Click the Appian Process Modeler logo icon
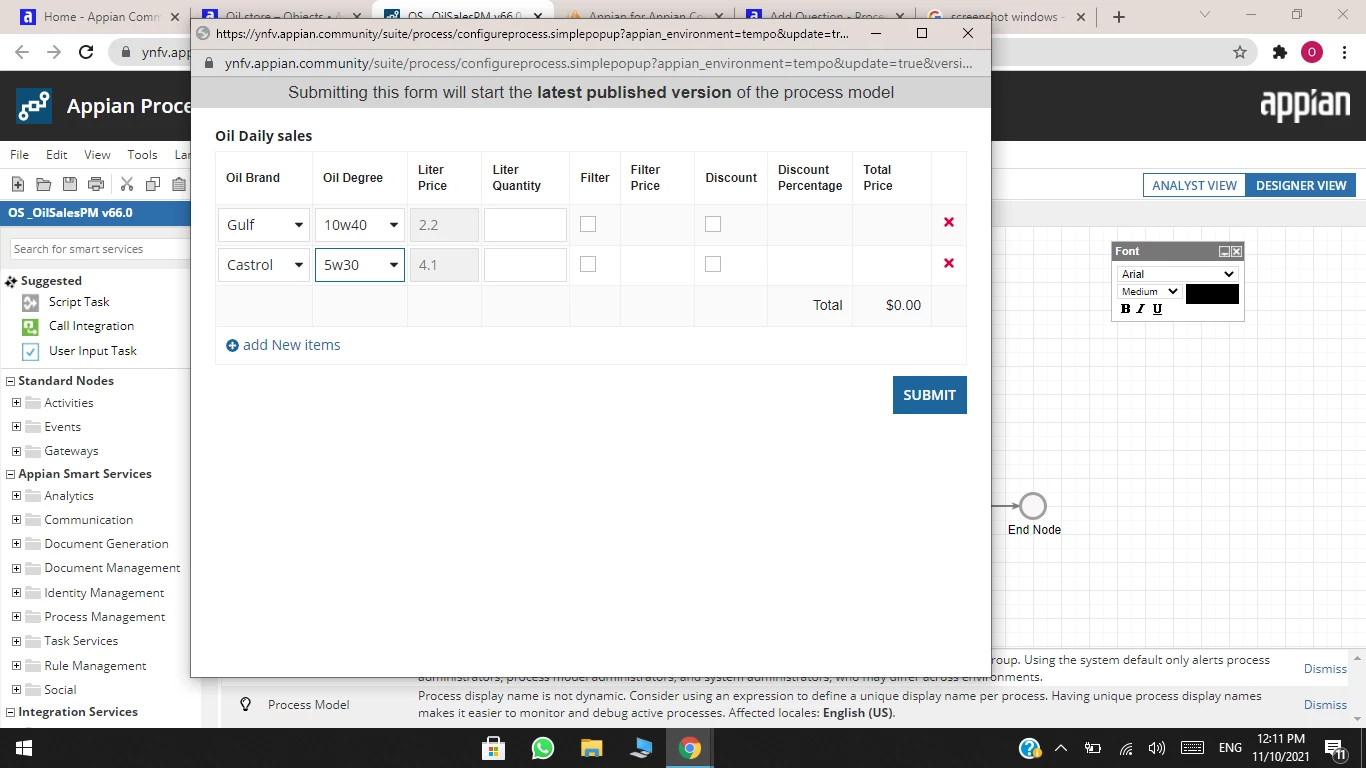The image size is (1366, 768). 34,105
